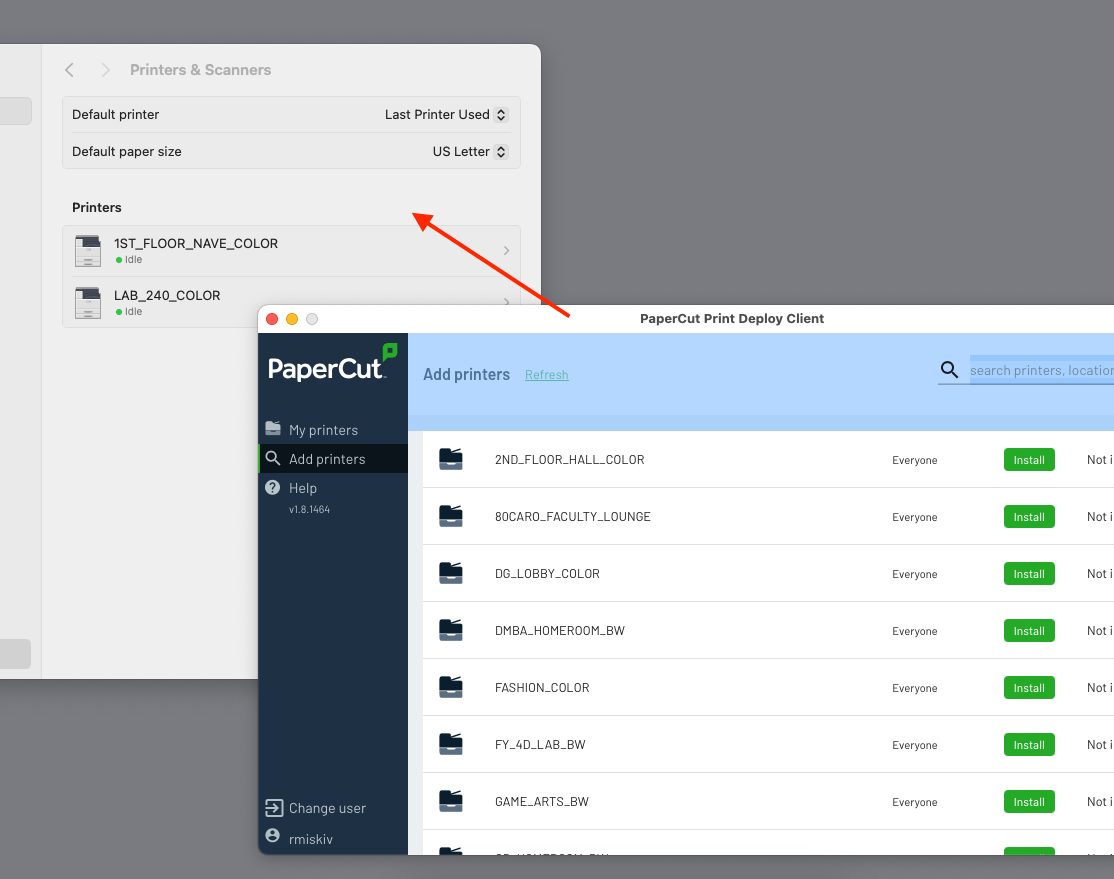The height and width of the screenshot is (879, 1114).
Task: Install 80CARO_FACULTY_LOUNGE printer
Action: [x=1029, y=517]
